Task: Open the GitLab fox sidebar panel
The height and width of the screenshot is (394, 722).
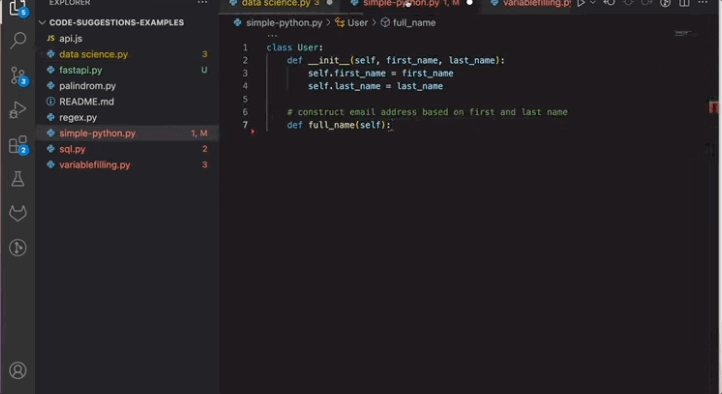Action: click(17, 213)
